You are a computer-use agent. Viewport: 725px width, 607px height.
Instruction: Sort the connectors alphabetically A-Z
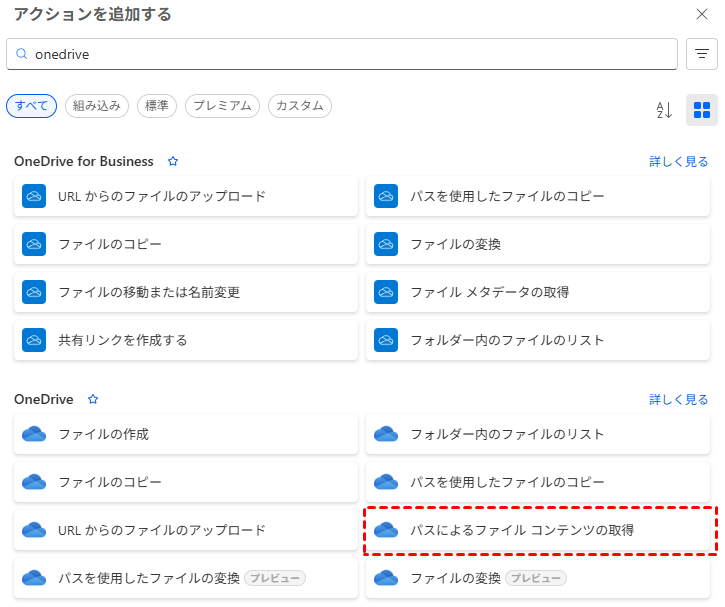[664, 110]
